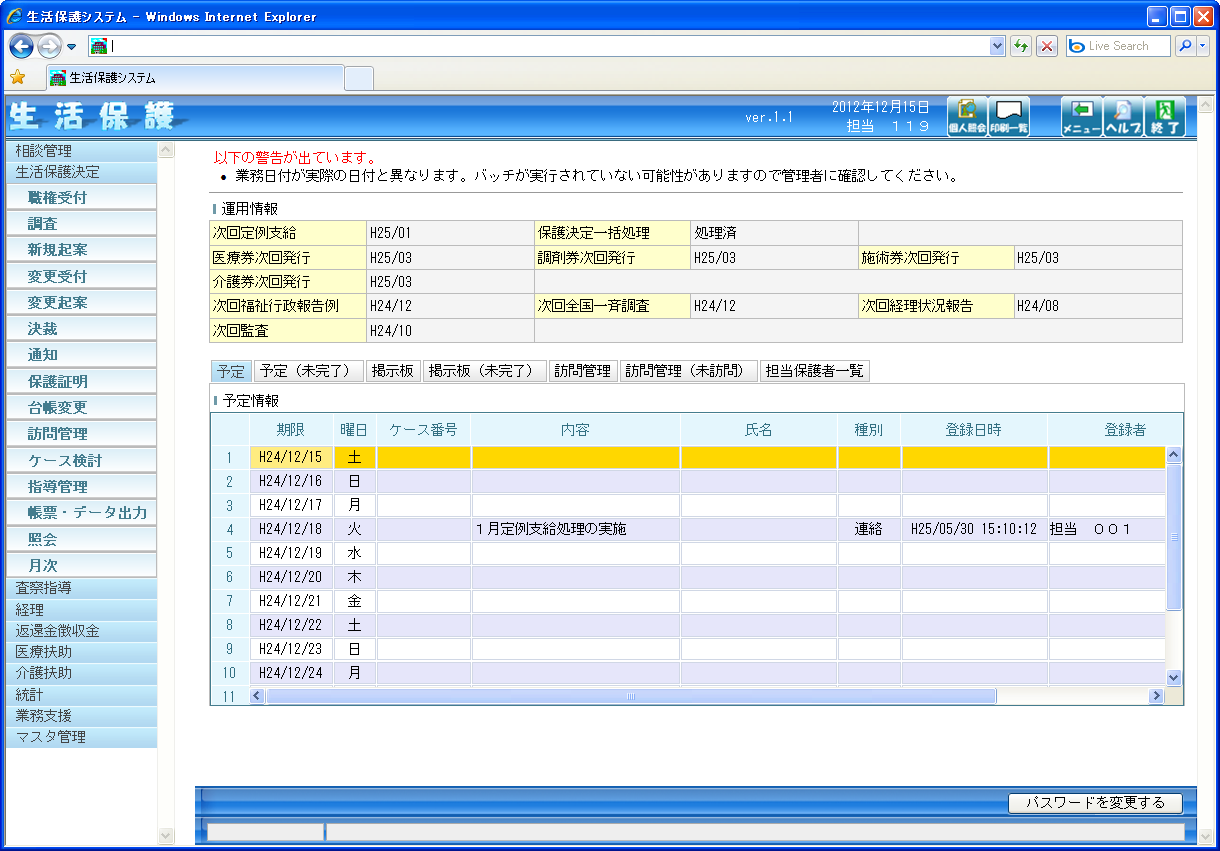The width and height of the screenshot is (1220, 851).
Task: Open 新規起案 from the sidebar
Action: pyautogui.click(x=81, y=250)
